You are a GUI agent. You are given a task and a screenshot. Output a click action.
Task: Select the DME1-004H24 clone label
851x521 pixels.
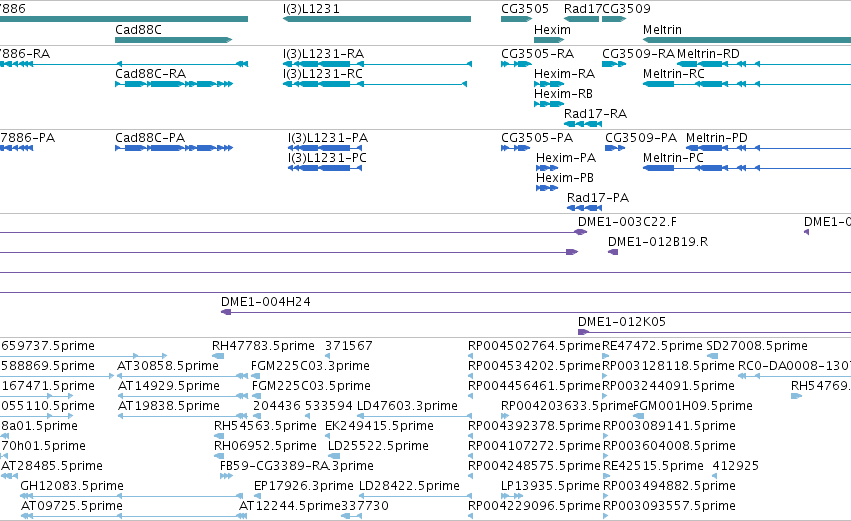pos(266,302)
